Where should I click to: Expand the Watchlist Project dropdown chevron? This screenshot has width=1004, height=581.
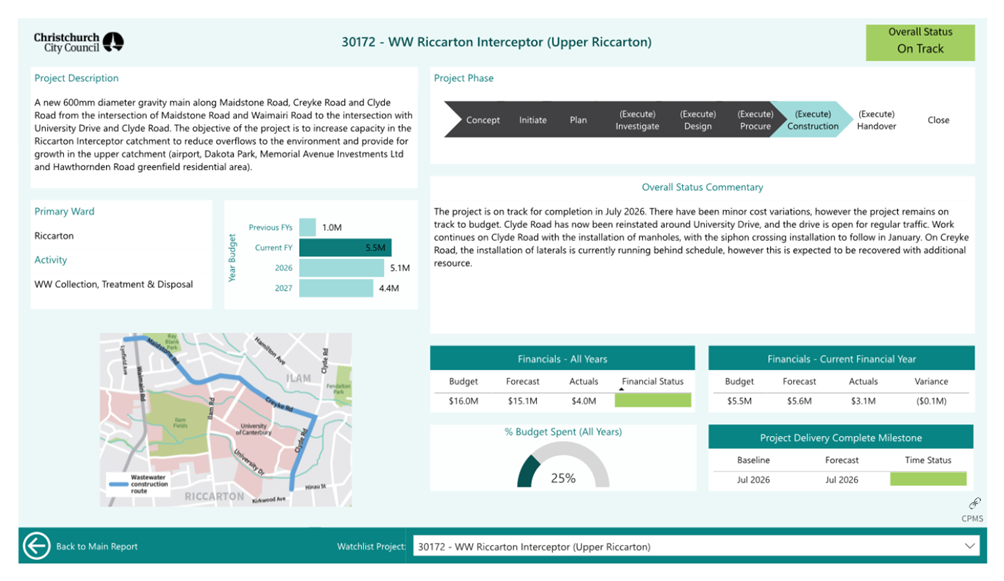pos(969,546)
